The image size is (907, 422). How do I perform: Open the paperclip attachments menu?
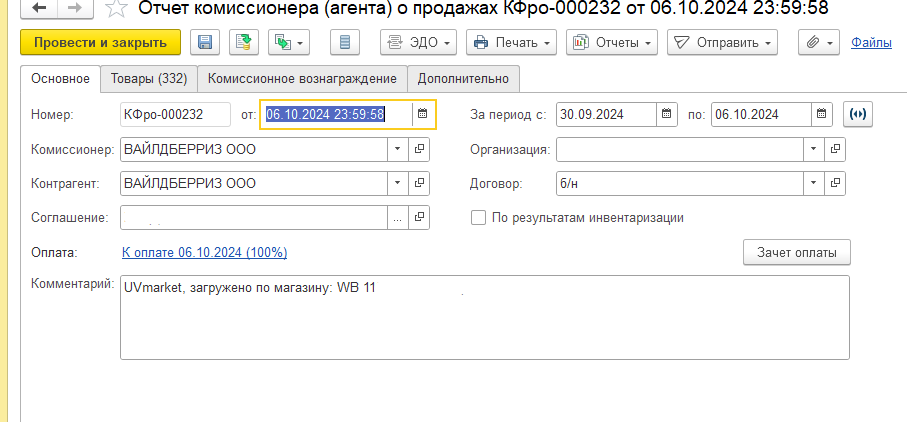[818, 43]
